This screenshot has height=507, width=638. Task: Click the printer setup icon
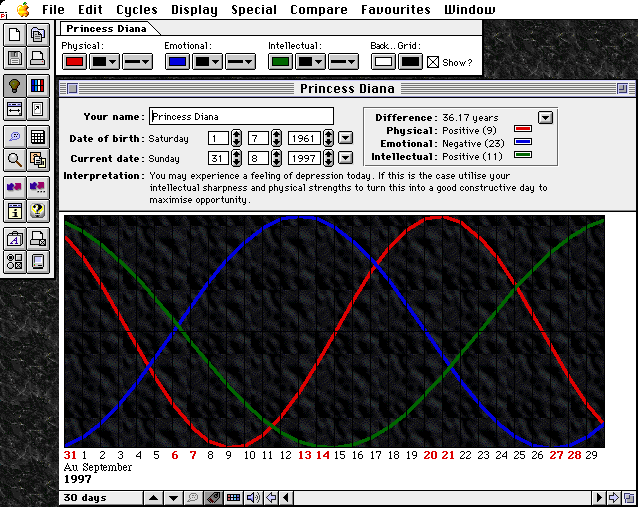click(38, 239)
